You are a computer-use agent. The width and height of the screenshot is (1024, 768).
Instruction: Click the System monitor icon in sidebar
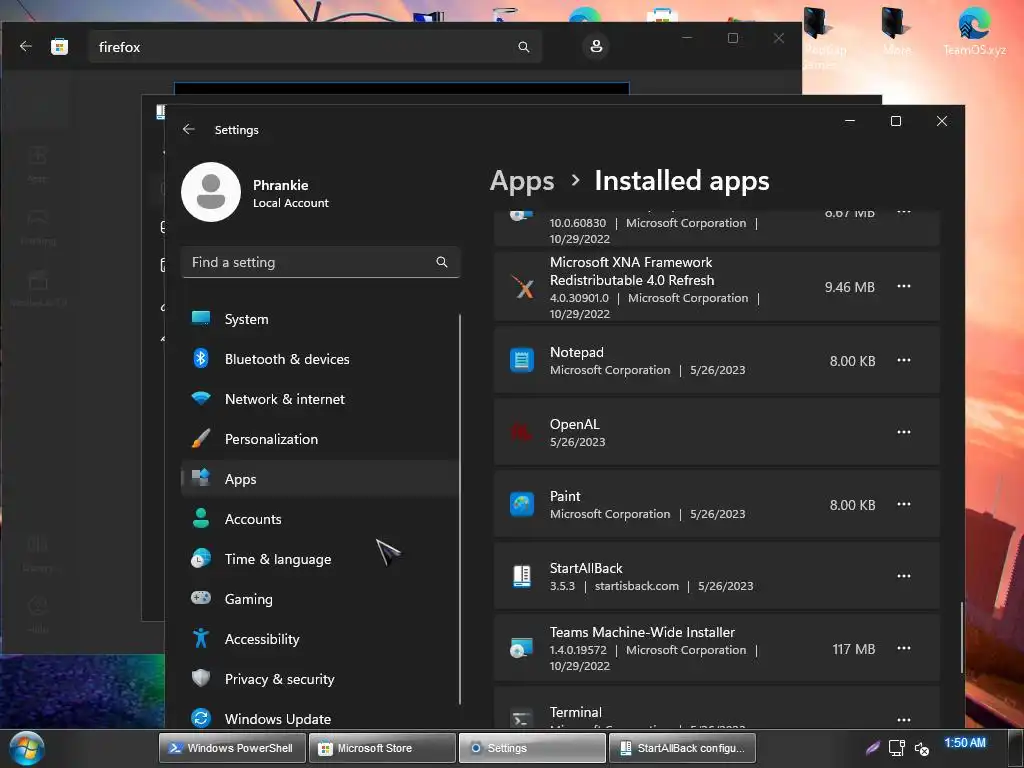(x=200, y=318)
